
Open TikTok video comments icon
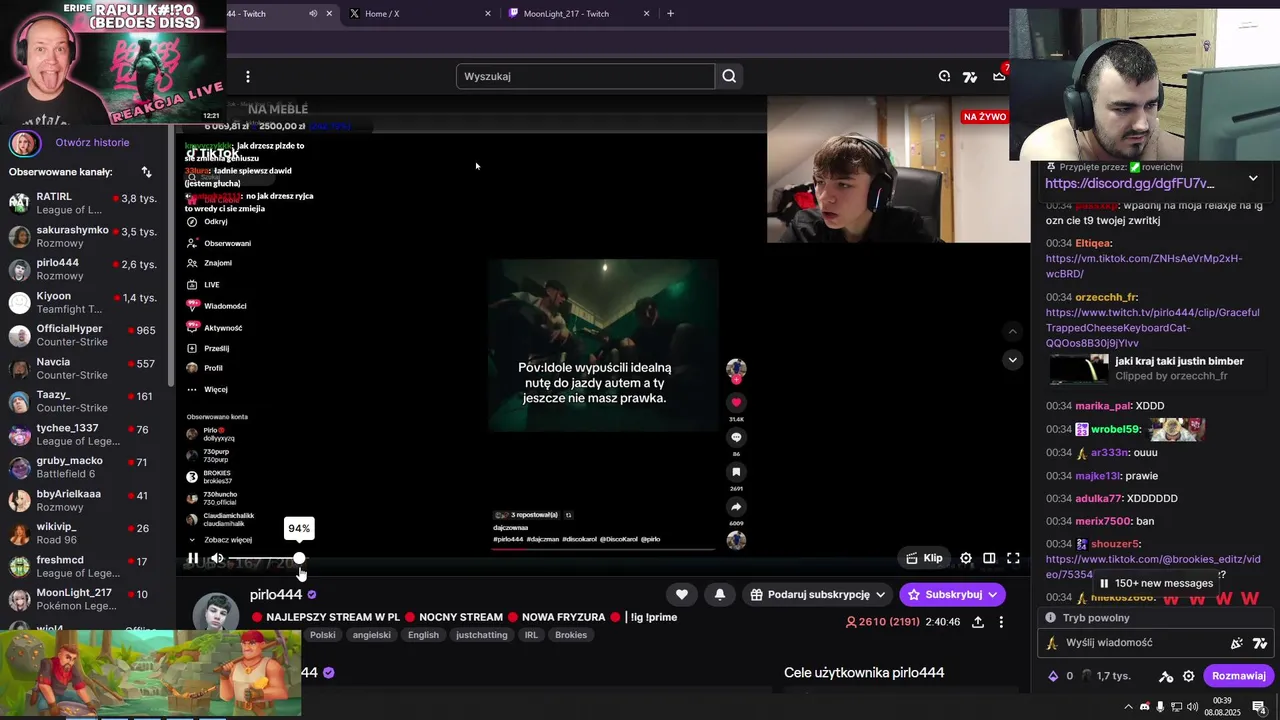click(x=736, y=437)
